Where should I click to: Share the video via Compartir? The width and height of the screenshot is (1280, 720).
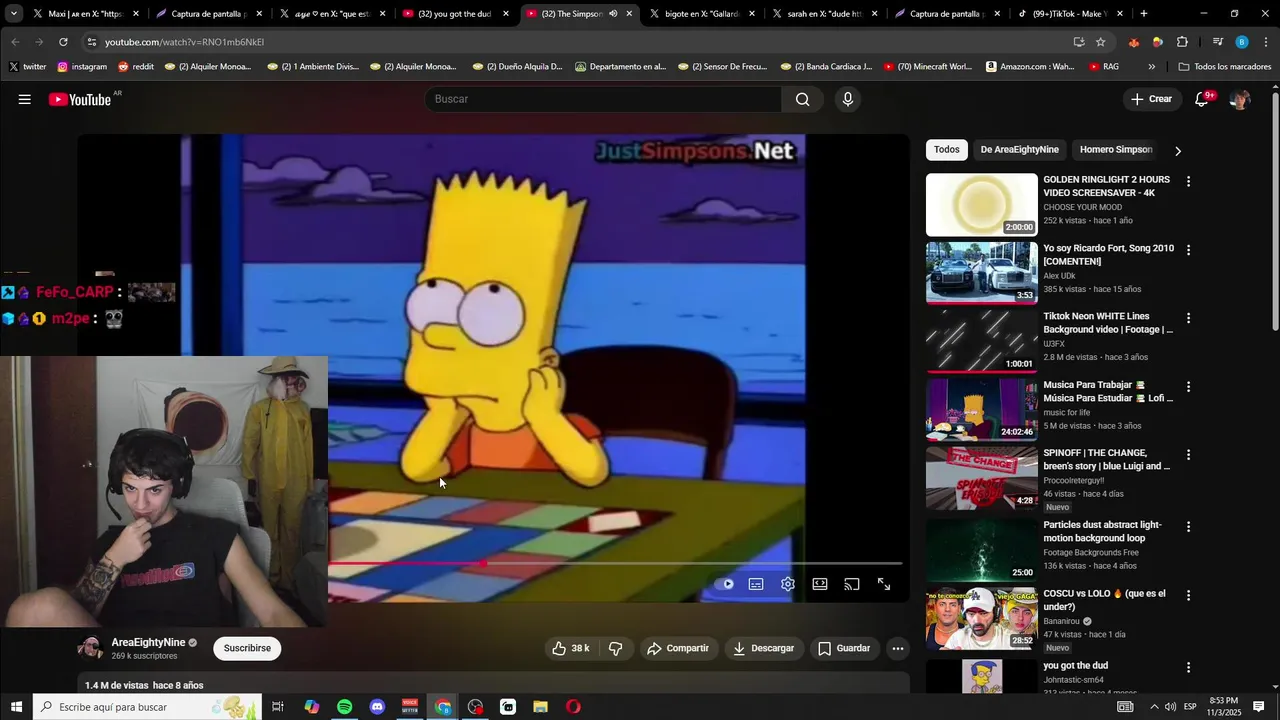point(678,648)
